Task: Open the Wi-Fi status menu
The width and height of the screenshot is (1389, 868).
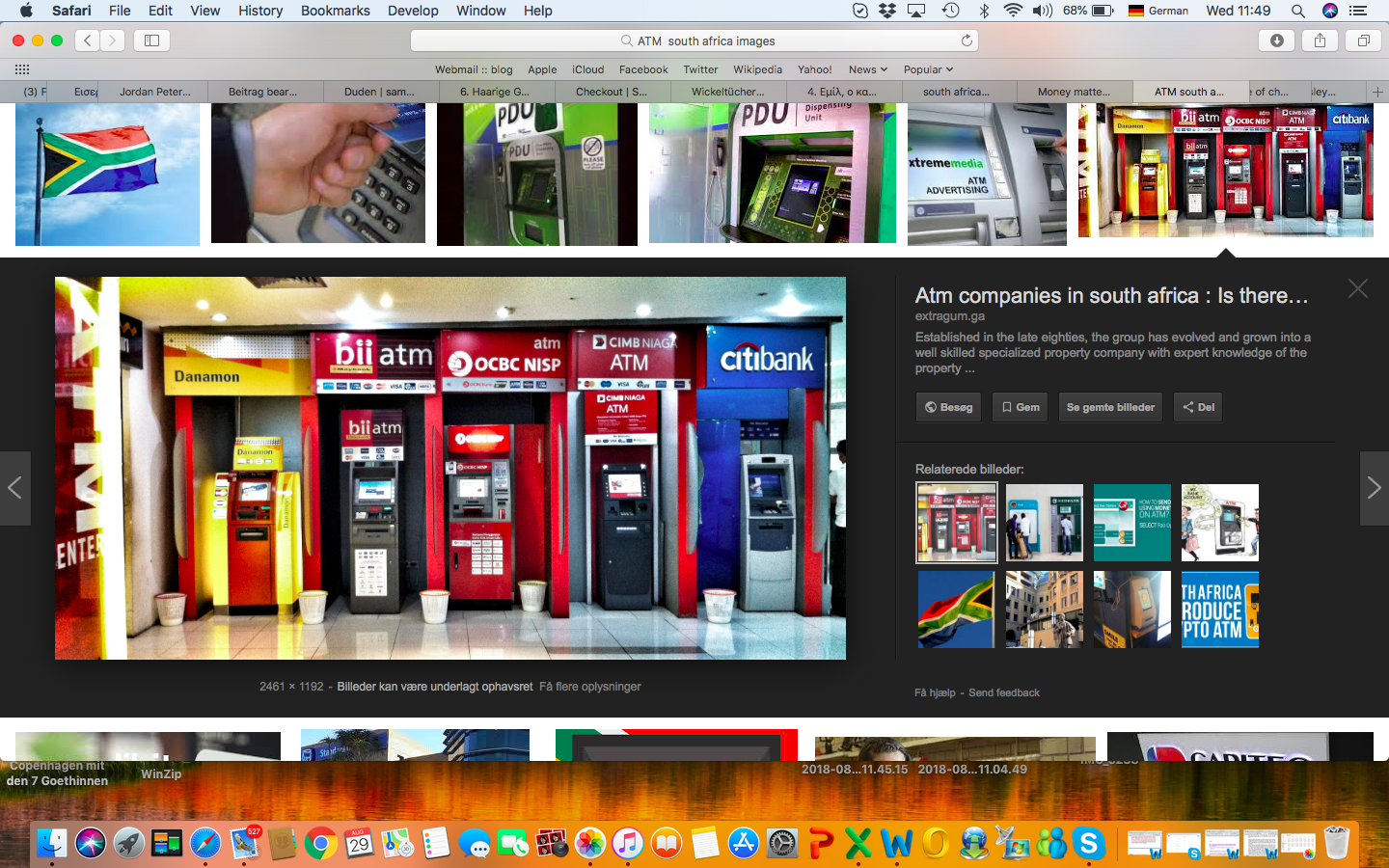Action: [x=1012, y=11]
